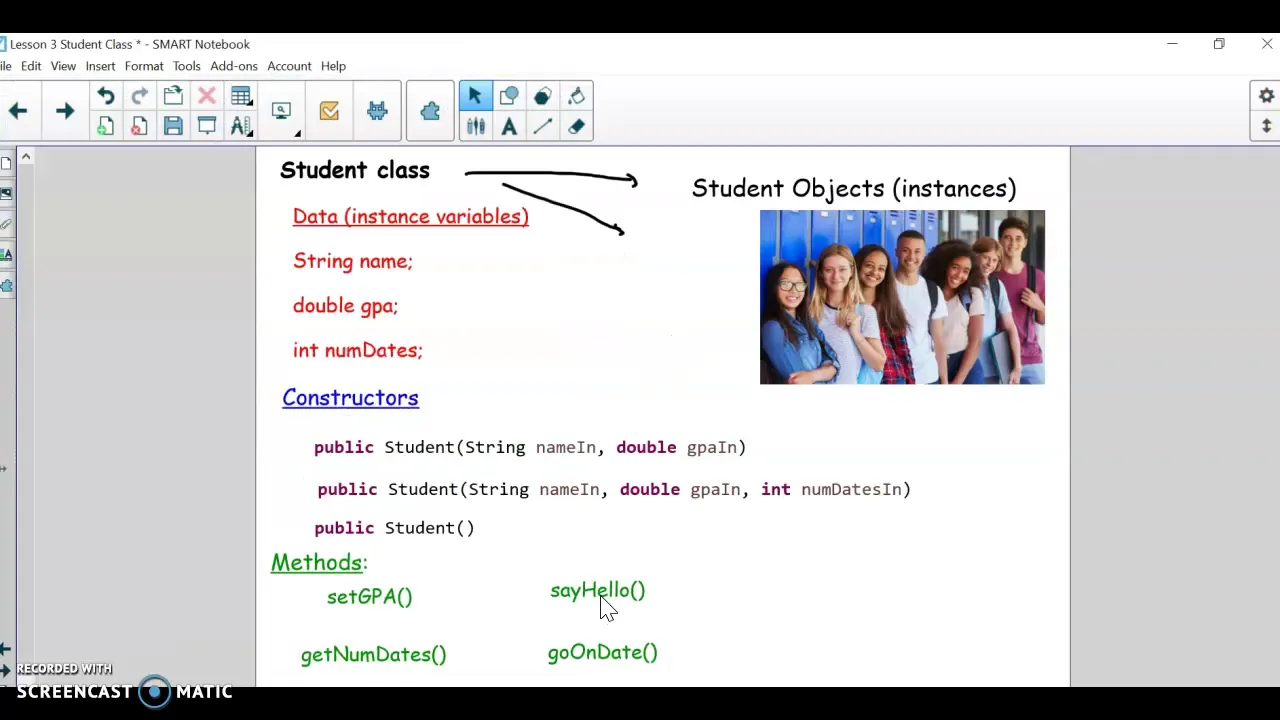Restore down the SMART Notebook window
Viewport: 1280px width, 720px height.
[x=1219, y=44]
